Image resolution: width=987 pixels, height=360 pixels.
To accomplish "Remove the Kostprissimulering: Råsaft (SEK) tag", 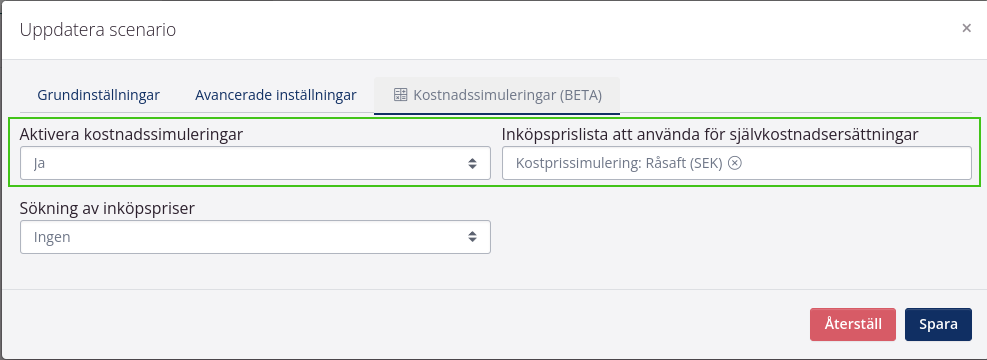I will coord(735,163).
